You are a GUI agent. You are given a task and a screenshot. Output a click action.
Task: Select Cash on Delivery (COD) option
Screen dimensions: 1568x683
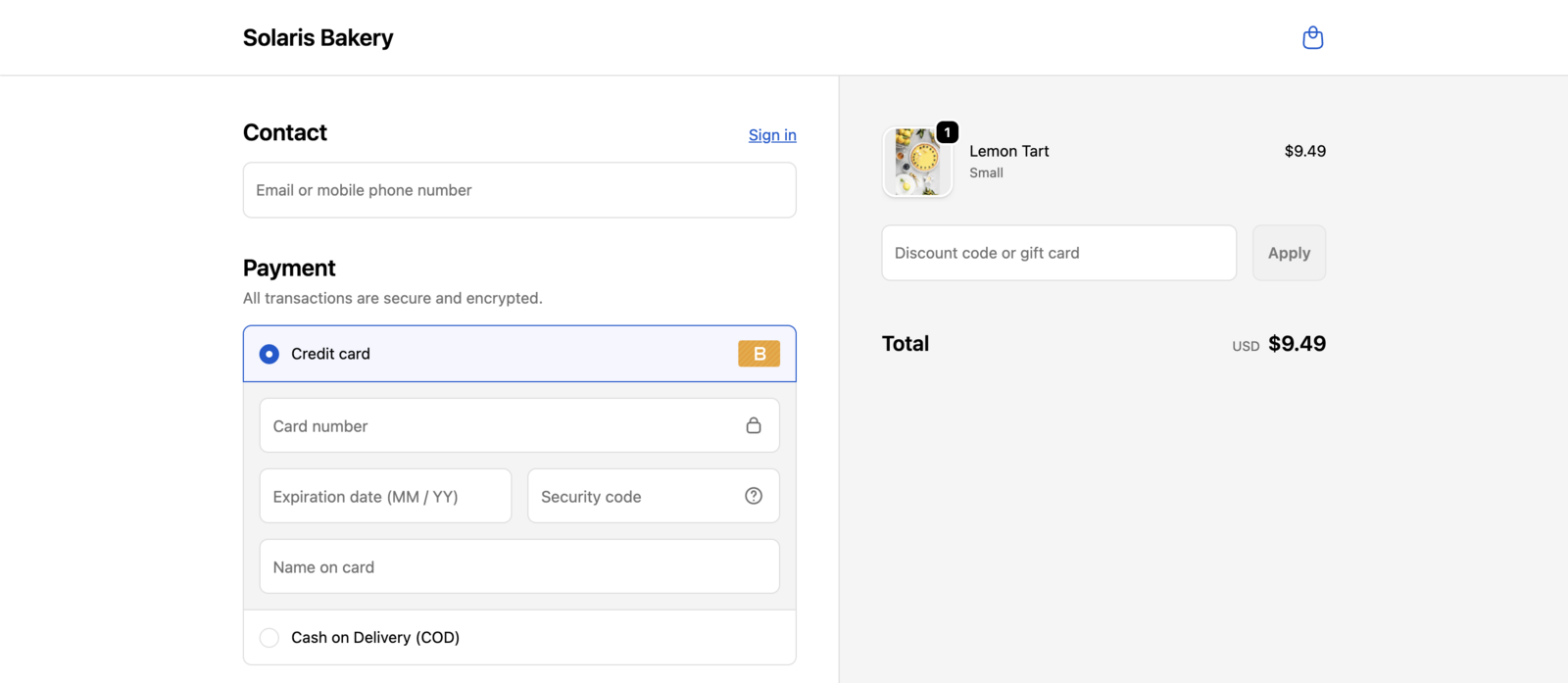(x=519, y=637)
